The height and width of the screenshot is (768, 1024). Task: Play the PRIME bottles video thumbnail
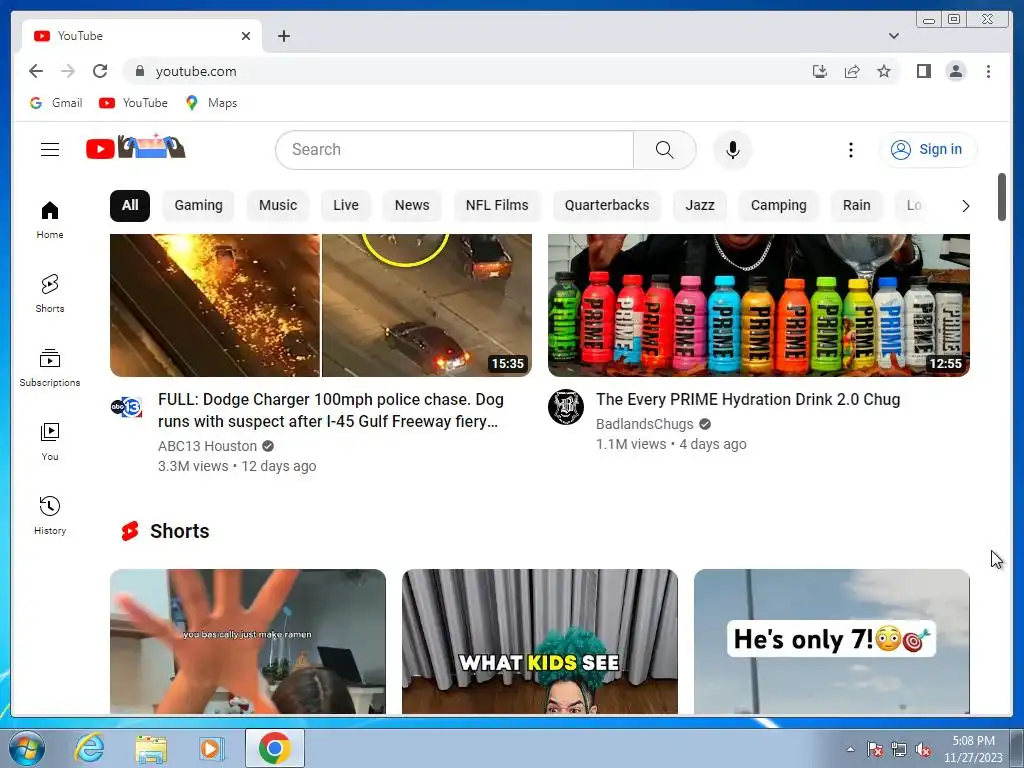pyautogui.click(x=759, y=305)
